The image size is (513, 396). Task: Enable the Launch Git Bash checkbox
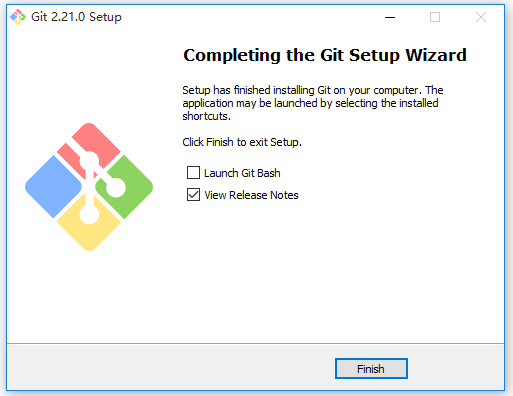pos(193,173)
